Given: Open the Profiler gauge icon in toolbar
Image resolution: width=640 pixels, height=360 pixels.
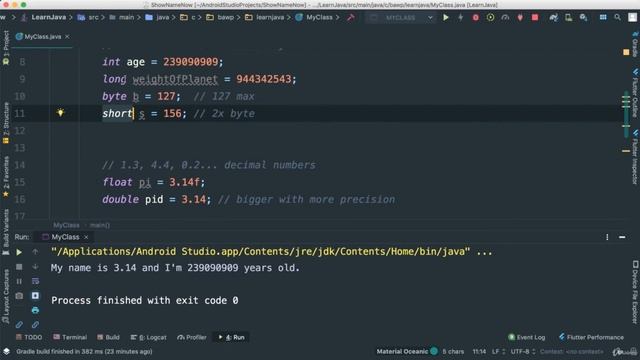Looking at the screenshot, I should click(505, 18).
